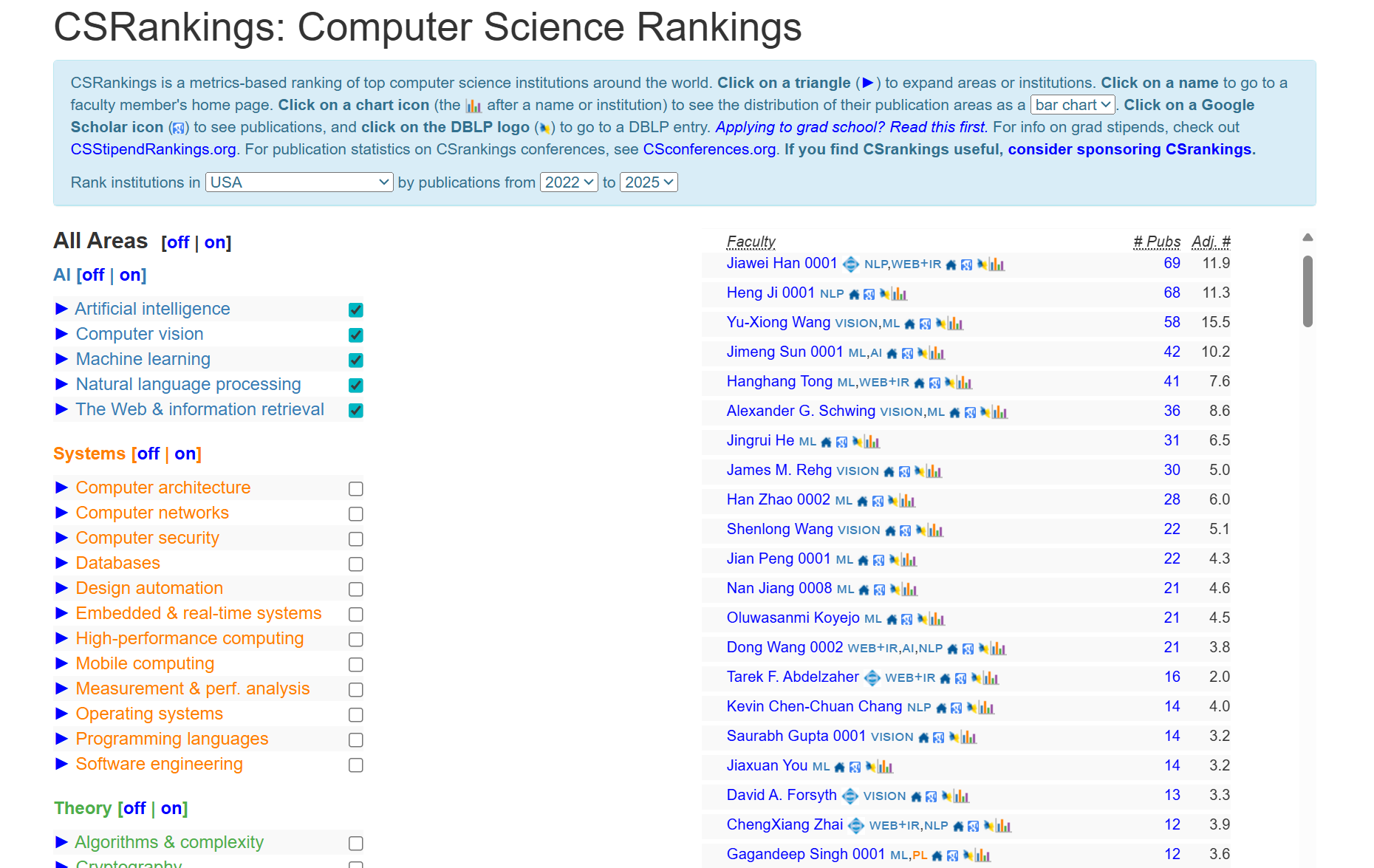1374x868 pixels.
Task: Open the end year dropdown showing 2025
Action: click(x=649, y=182)
